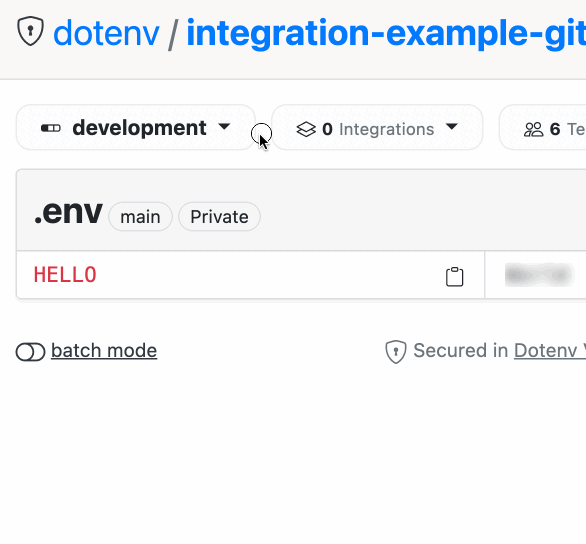586x544 pixels.
Task: Click the Private visibility badge
Action: click(219, 217)
